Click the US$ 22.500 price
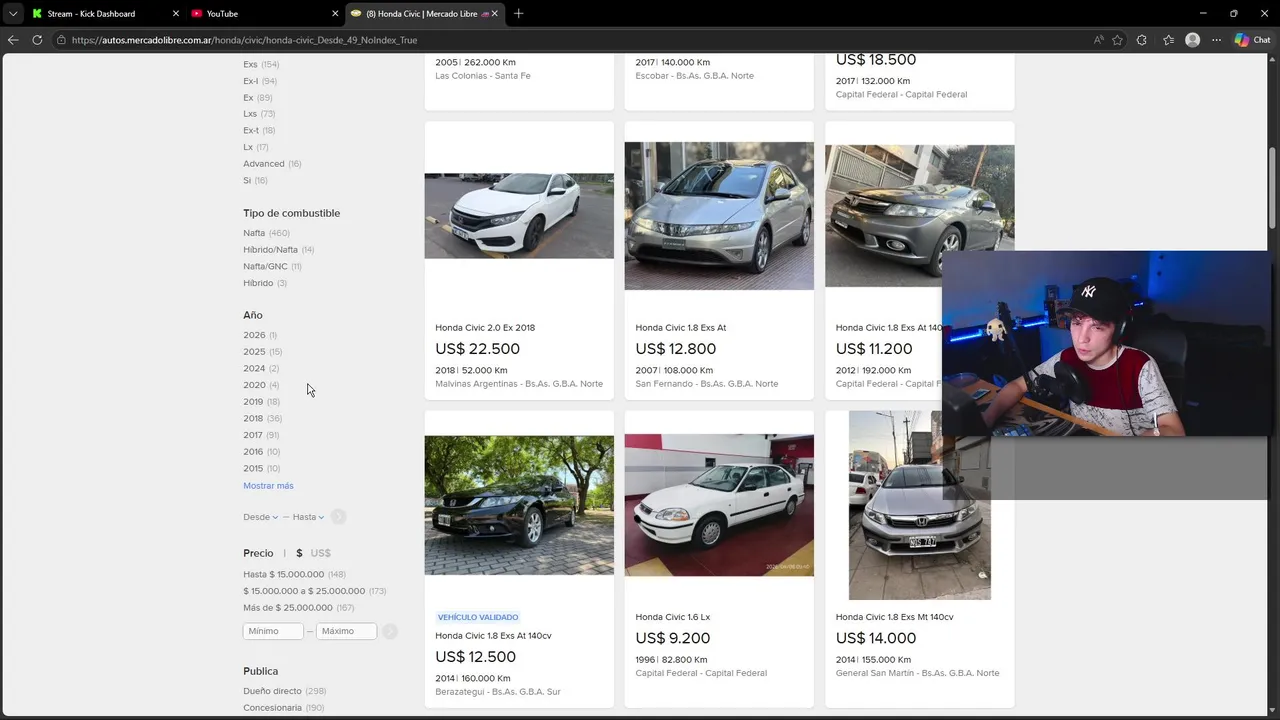 pos(477,349)
